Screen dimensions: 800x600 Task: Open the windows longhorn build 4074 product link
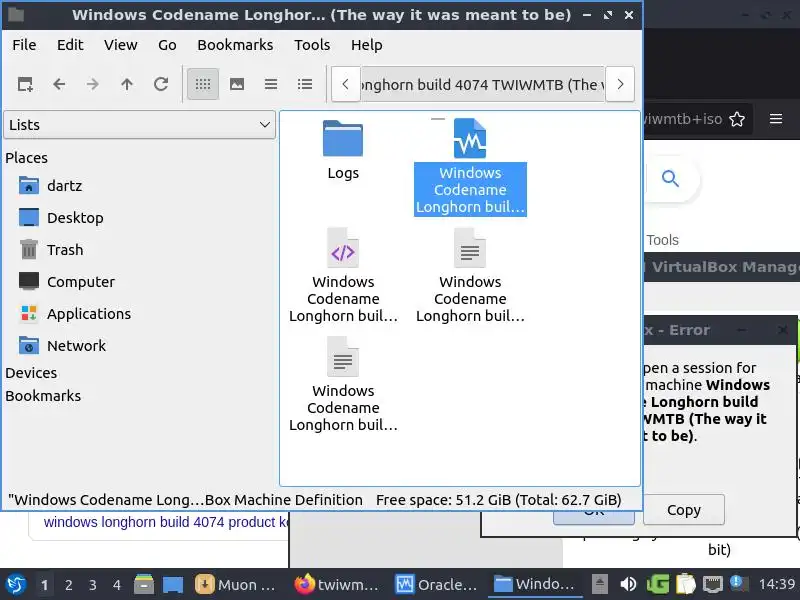pos(166,522)
